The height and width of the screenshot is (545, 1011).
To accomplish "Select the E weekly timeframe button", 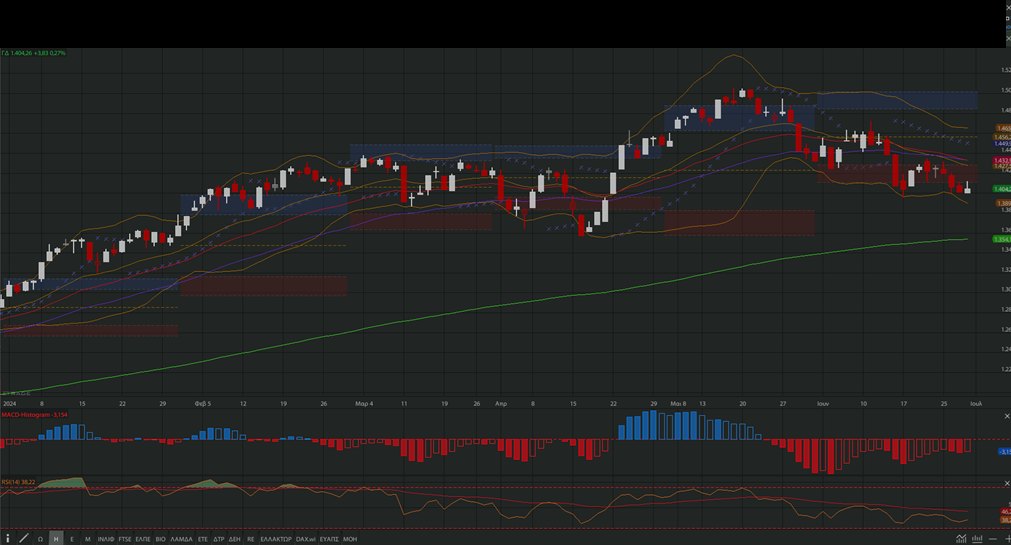I will 72,539.
